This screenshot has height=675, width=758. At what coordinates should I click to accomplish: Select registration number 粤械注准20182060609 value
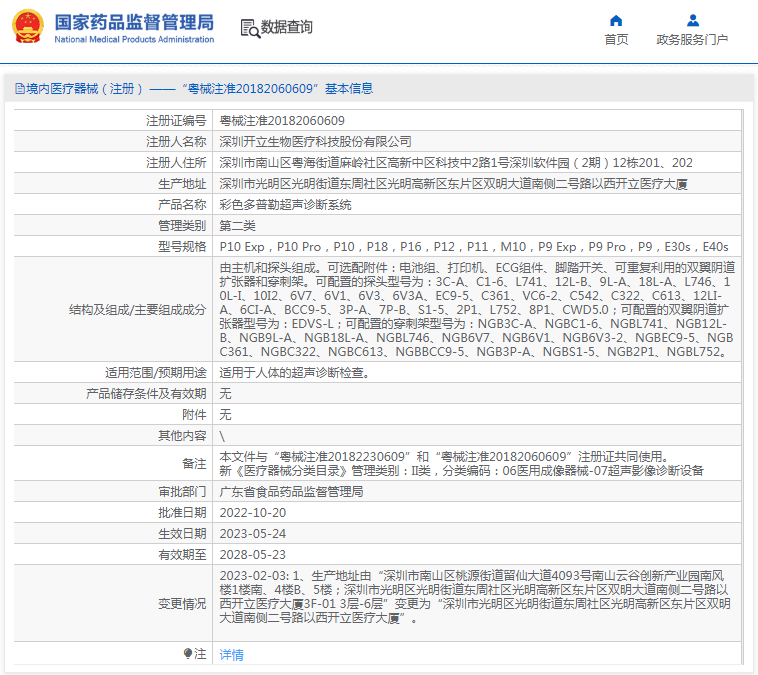coord(282,120)
